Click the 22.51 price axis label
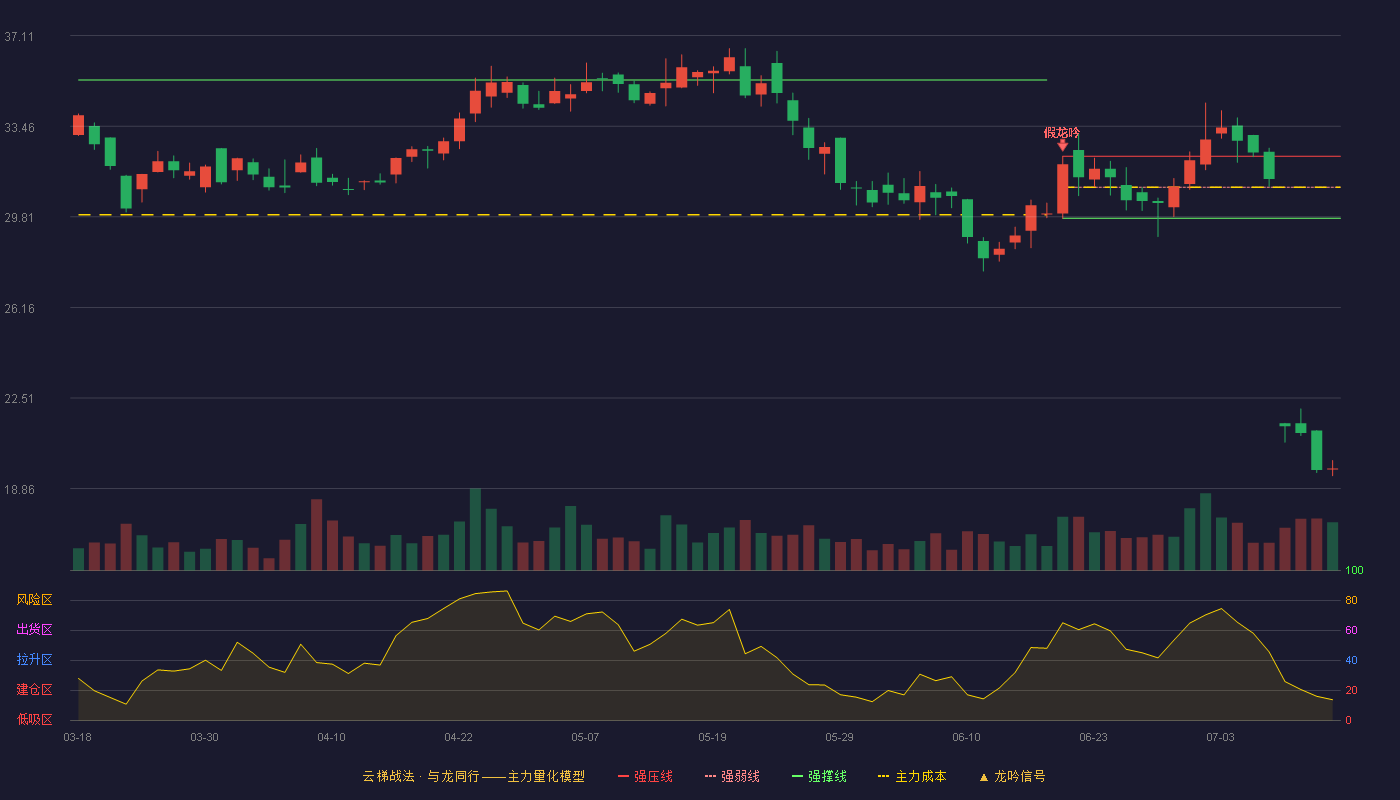The height and width of the screenshot is (800, 1400). 19,399
